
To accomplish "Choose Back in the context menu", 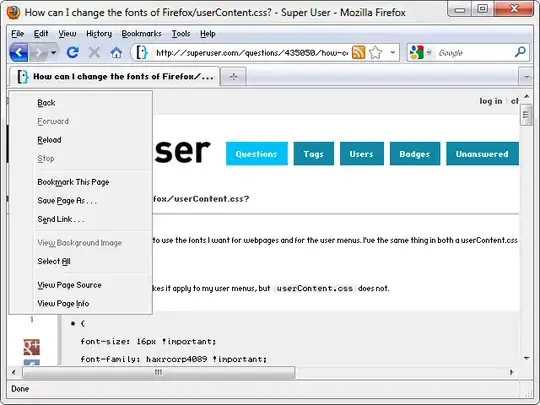I will pyautogui.click(x=81, y=103).
